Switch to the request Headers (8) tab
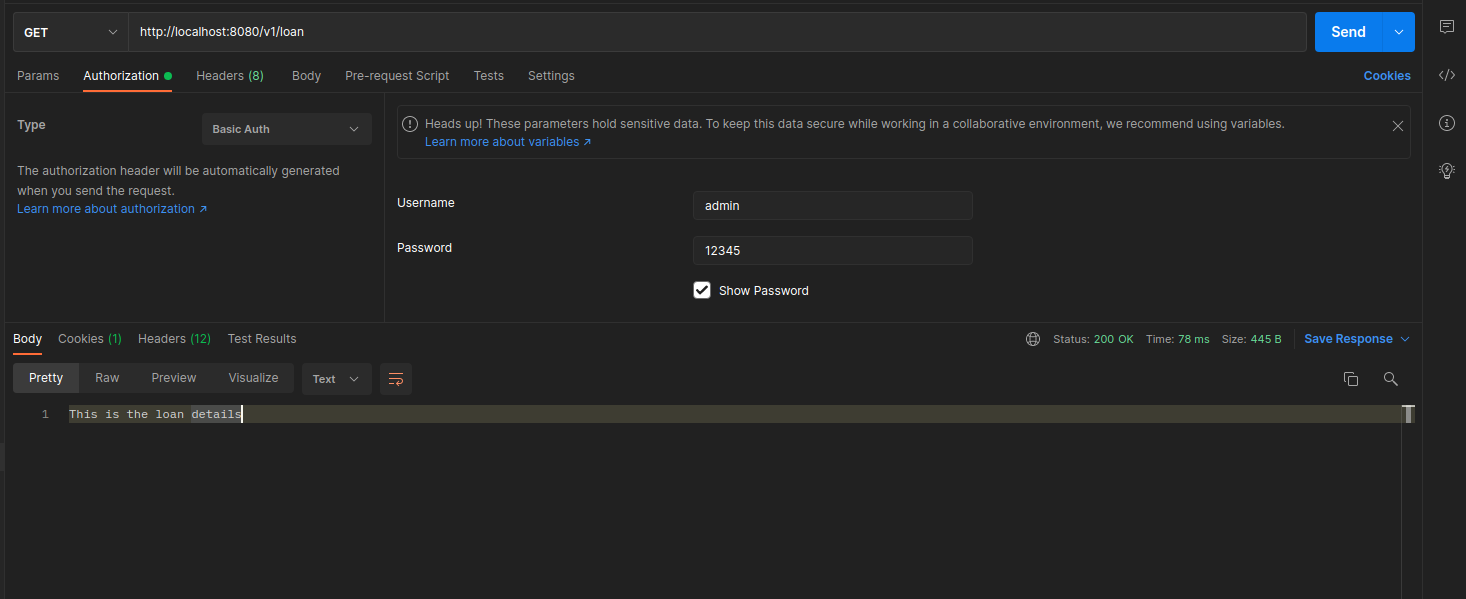Screen dimensions: 1466x599 click(229, 76)
